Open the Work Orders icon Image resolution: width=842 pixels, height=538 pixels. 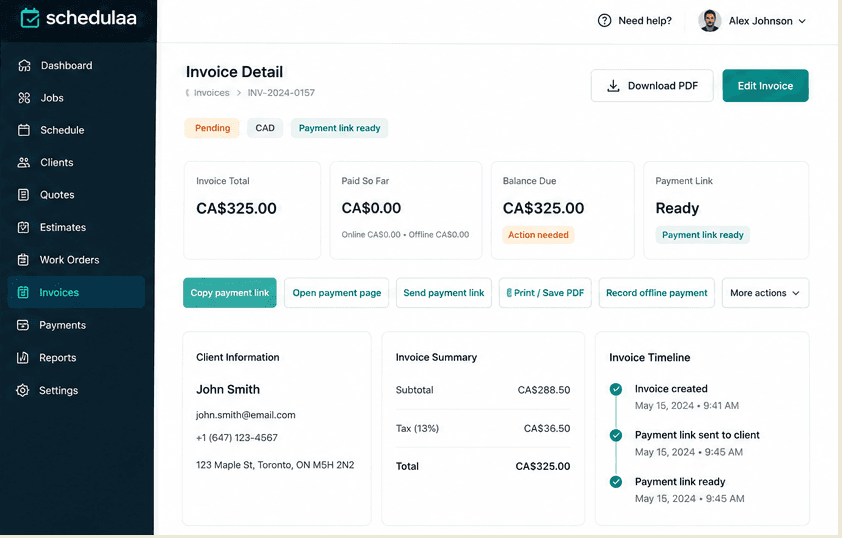pos(23,260)
